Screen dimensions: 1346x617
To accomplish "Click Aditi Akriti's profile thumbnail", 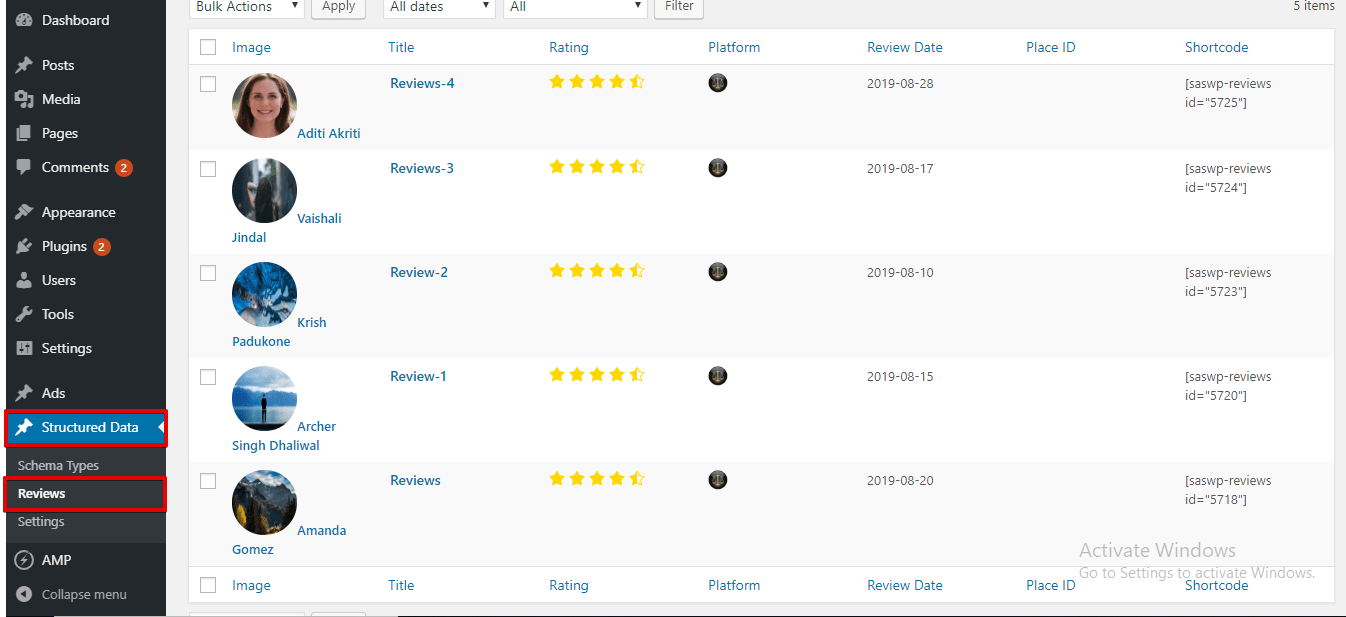I will coord(264,104).
